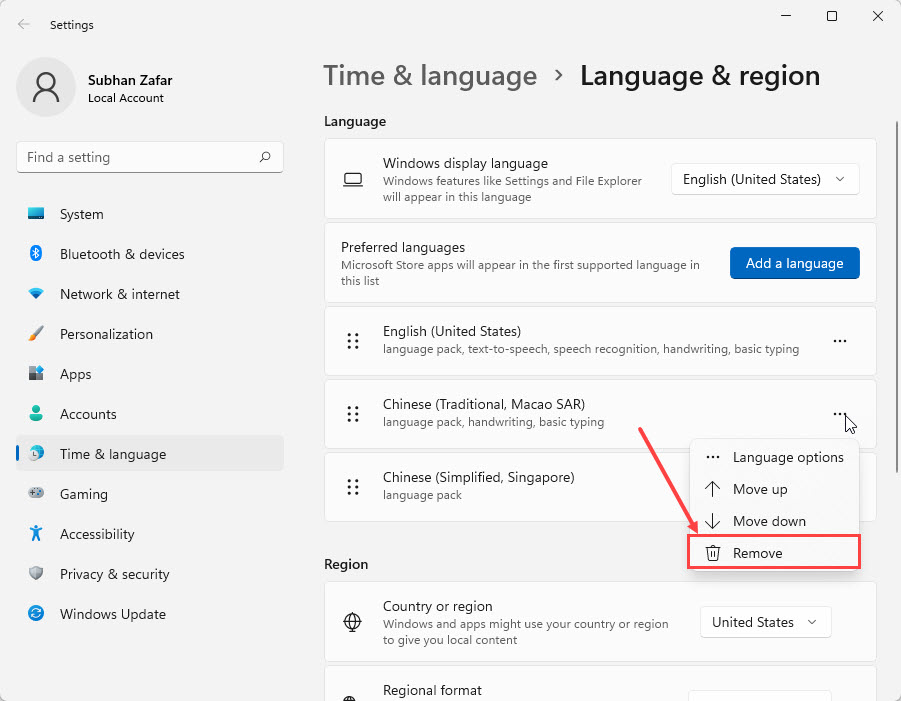Image resolution: width=901 pixels, height=701 pixels.
Task: Open Windows Update settings
Action: (x=150, y=614)
